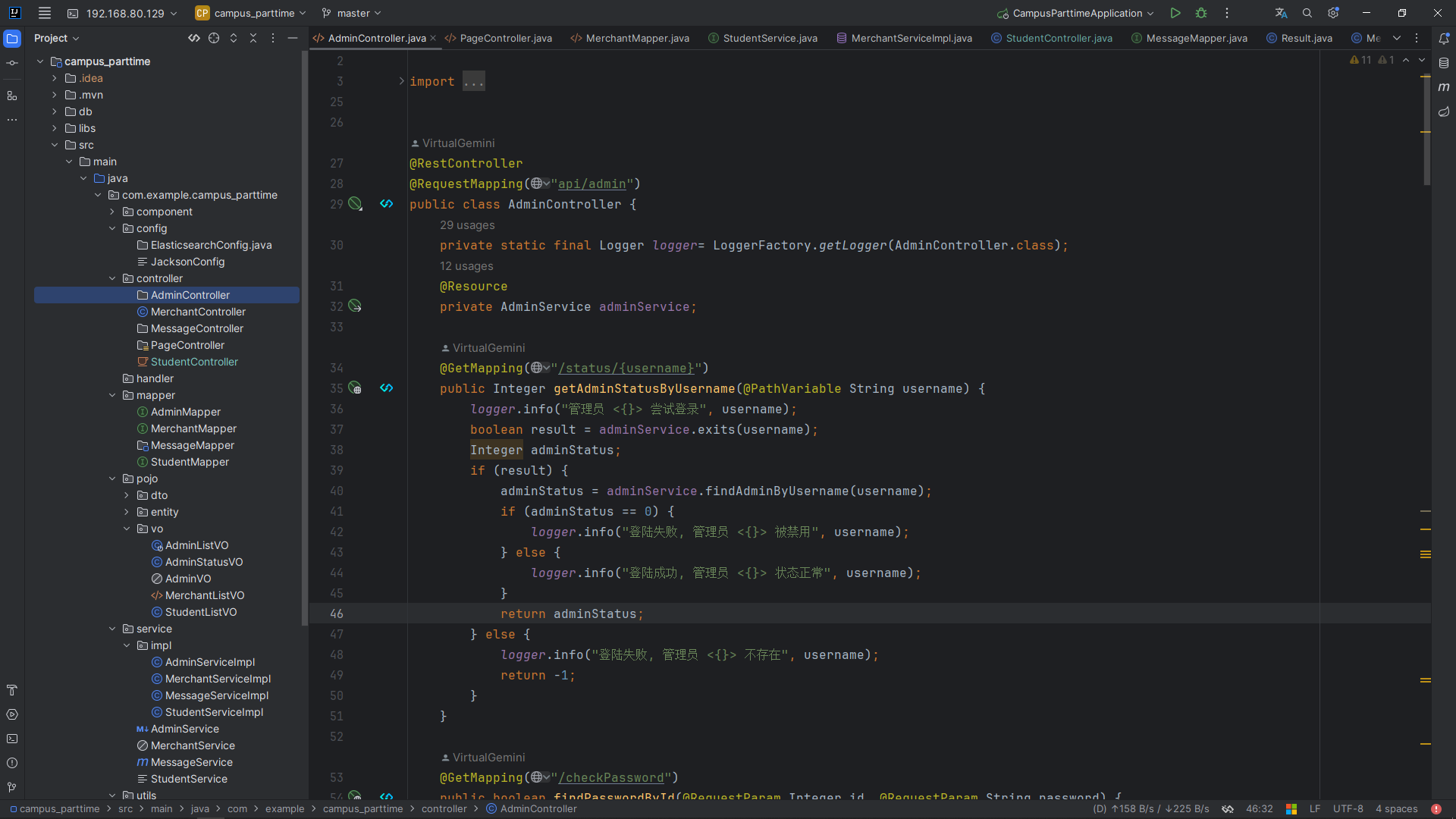Start debugging with the bug icon

pos(1201,13)
